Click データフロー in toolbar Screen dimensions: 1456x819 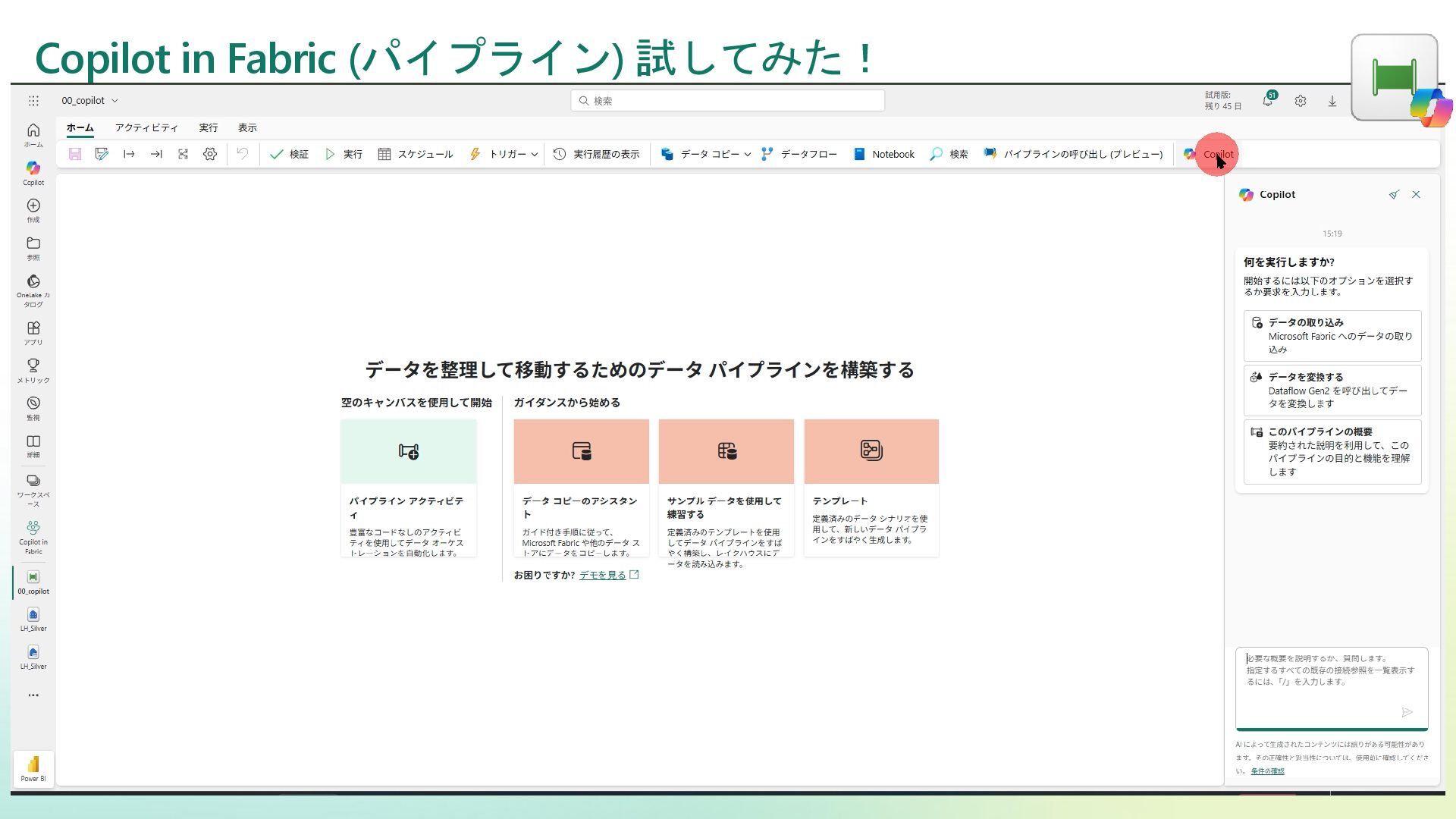799,154
